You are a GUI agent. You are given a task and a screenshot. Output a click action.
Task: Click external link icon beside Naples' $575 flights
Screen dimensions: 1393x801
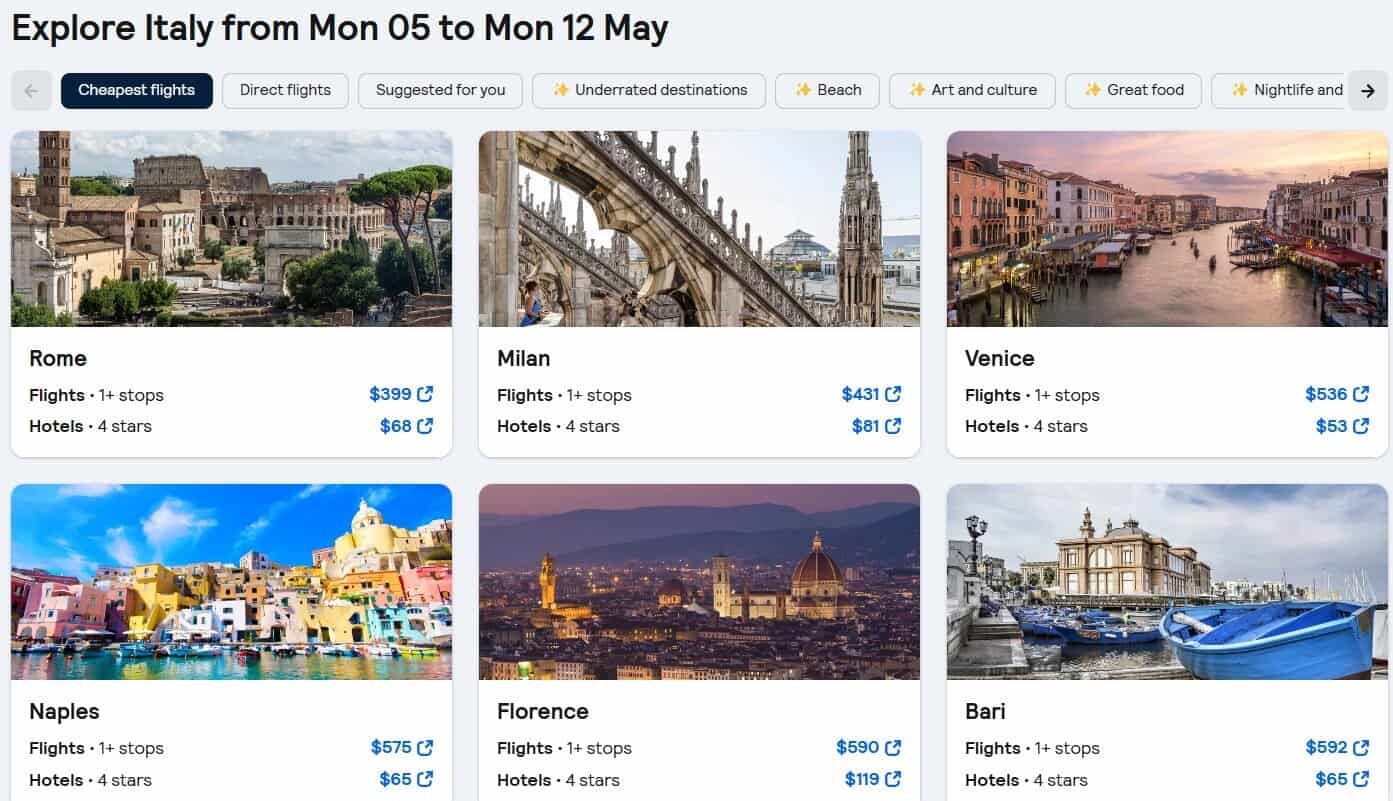427,747
